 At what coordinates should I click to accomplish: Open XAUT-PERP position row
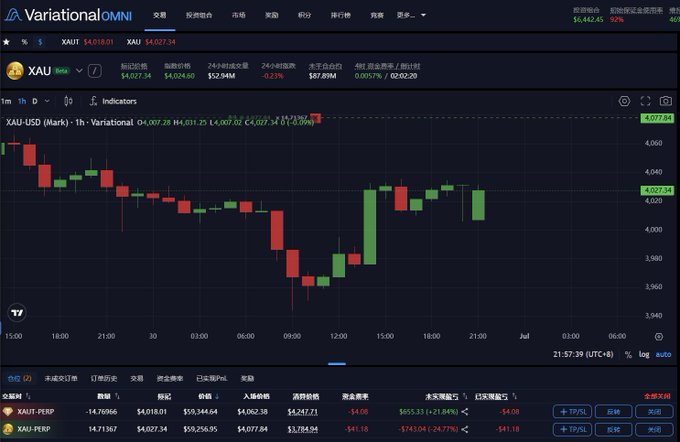click(x=340, y=412)
